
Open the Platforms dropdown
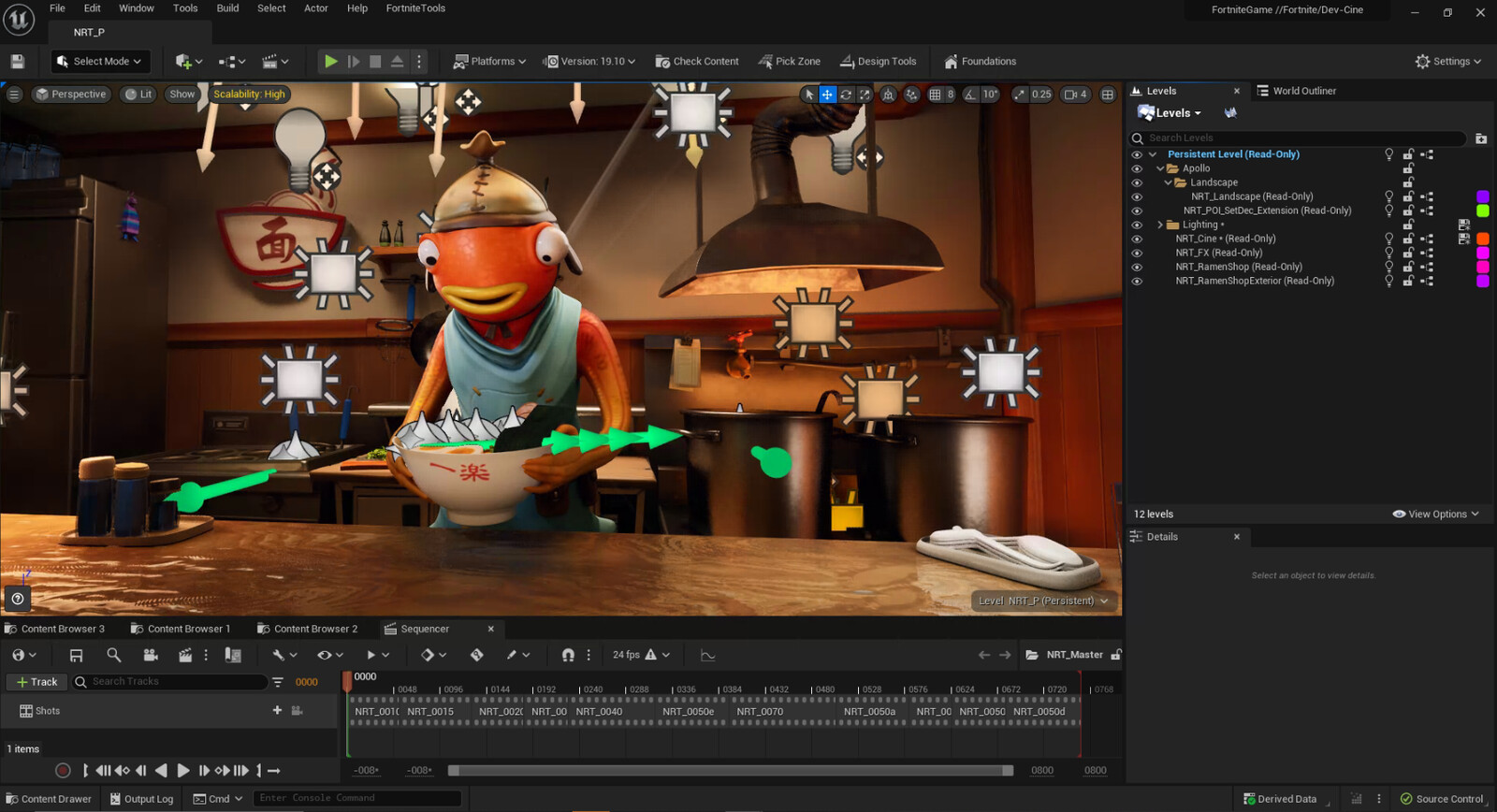tap(489, 62)
